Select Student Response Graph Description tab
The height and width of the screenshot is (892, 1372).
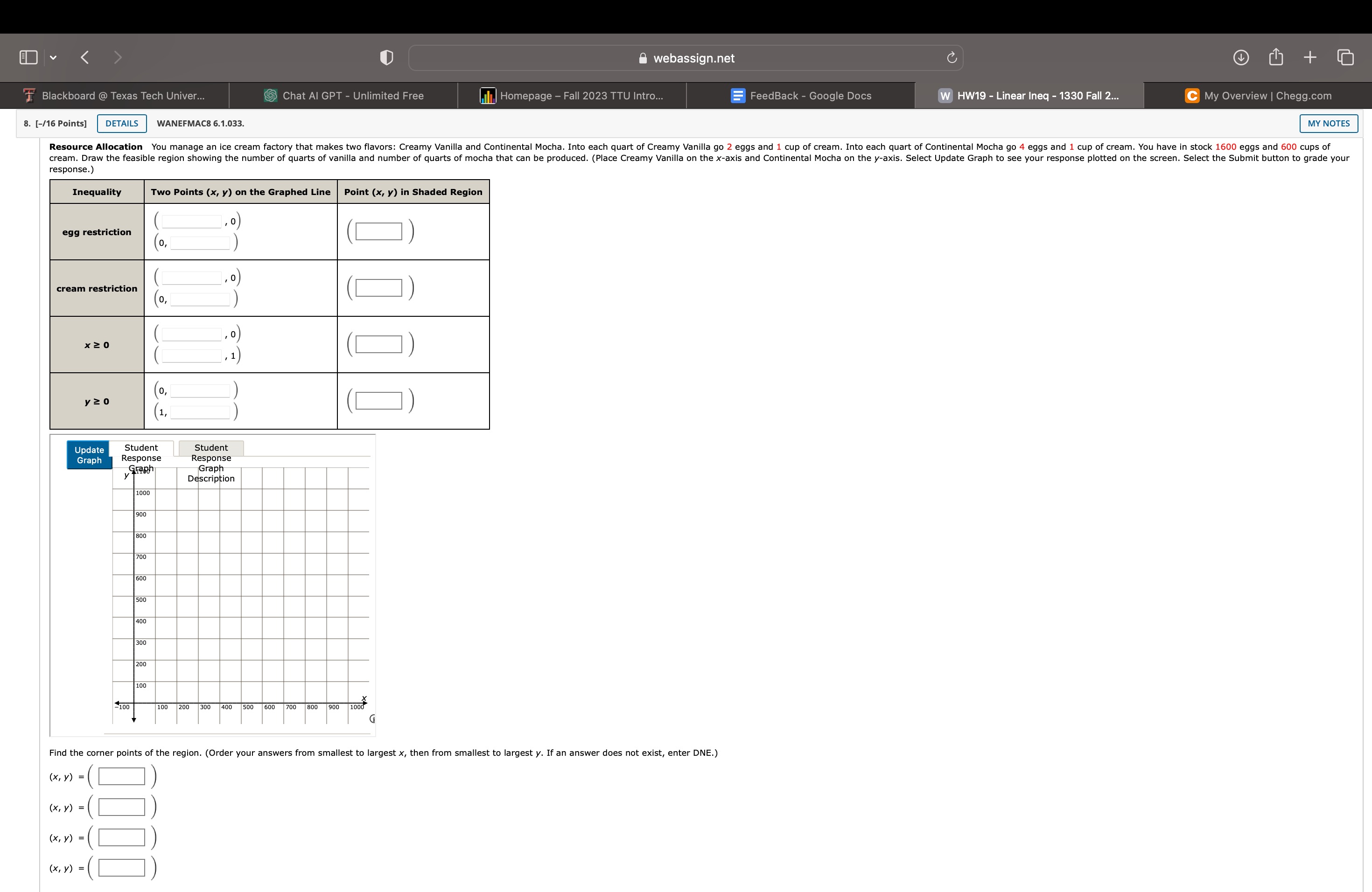point(211,448)
